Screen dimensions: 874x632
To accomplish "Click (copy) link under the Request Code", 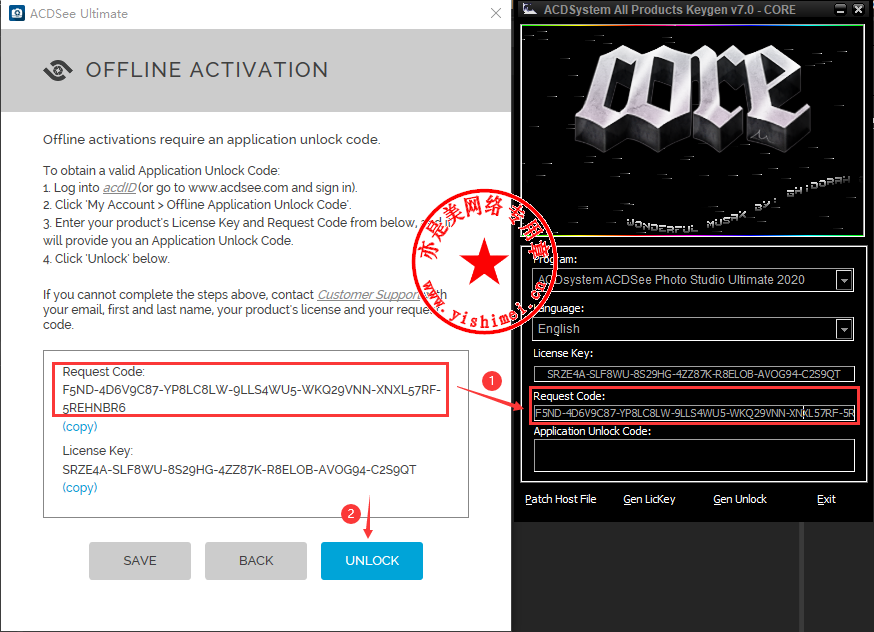I will click(80, 427).
